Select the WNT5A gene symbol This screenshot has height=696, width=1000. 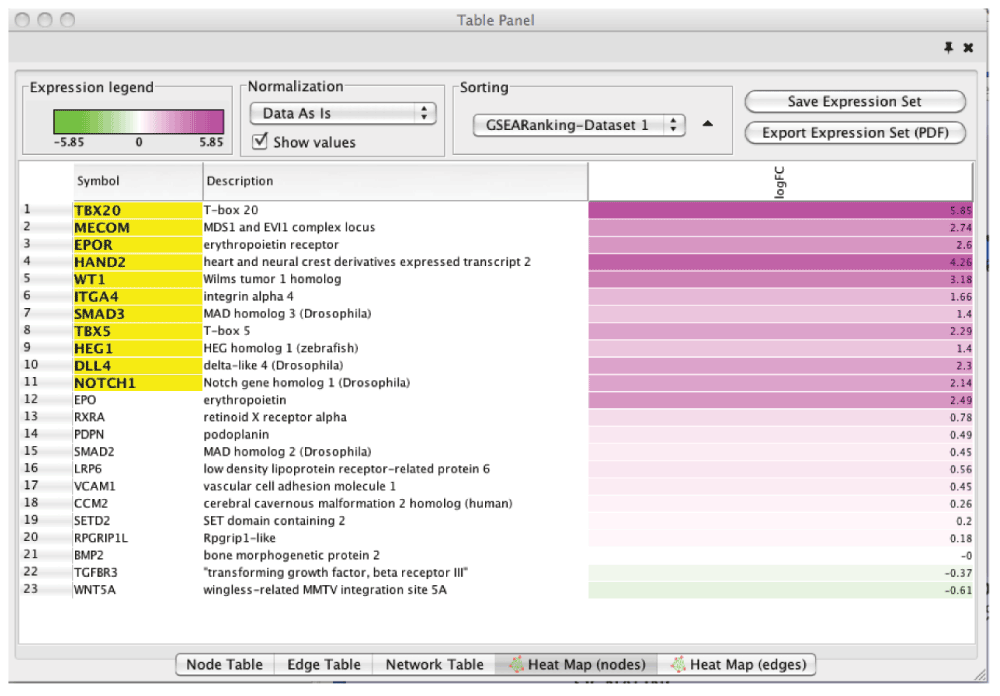[94, 589]
